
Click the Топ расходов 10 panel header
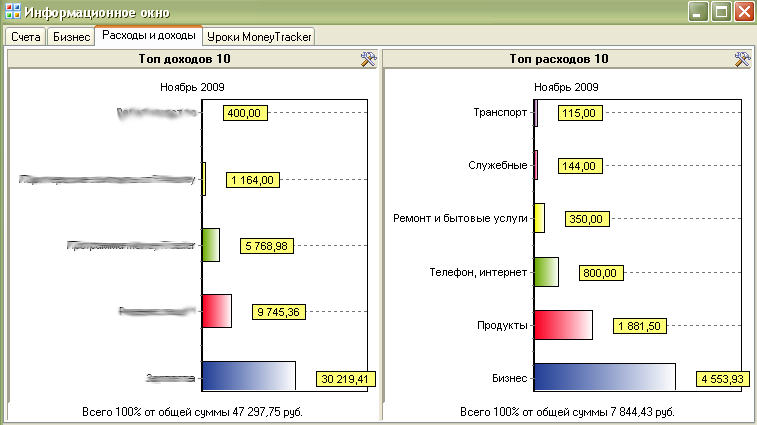(x=560, y=60)
